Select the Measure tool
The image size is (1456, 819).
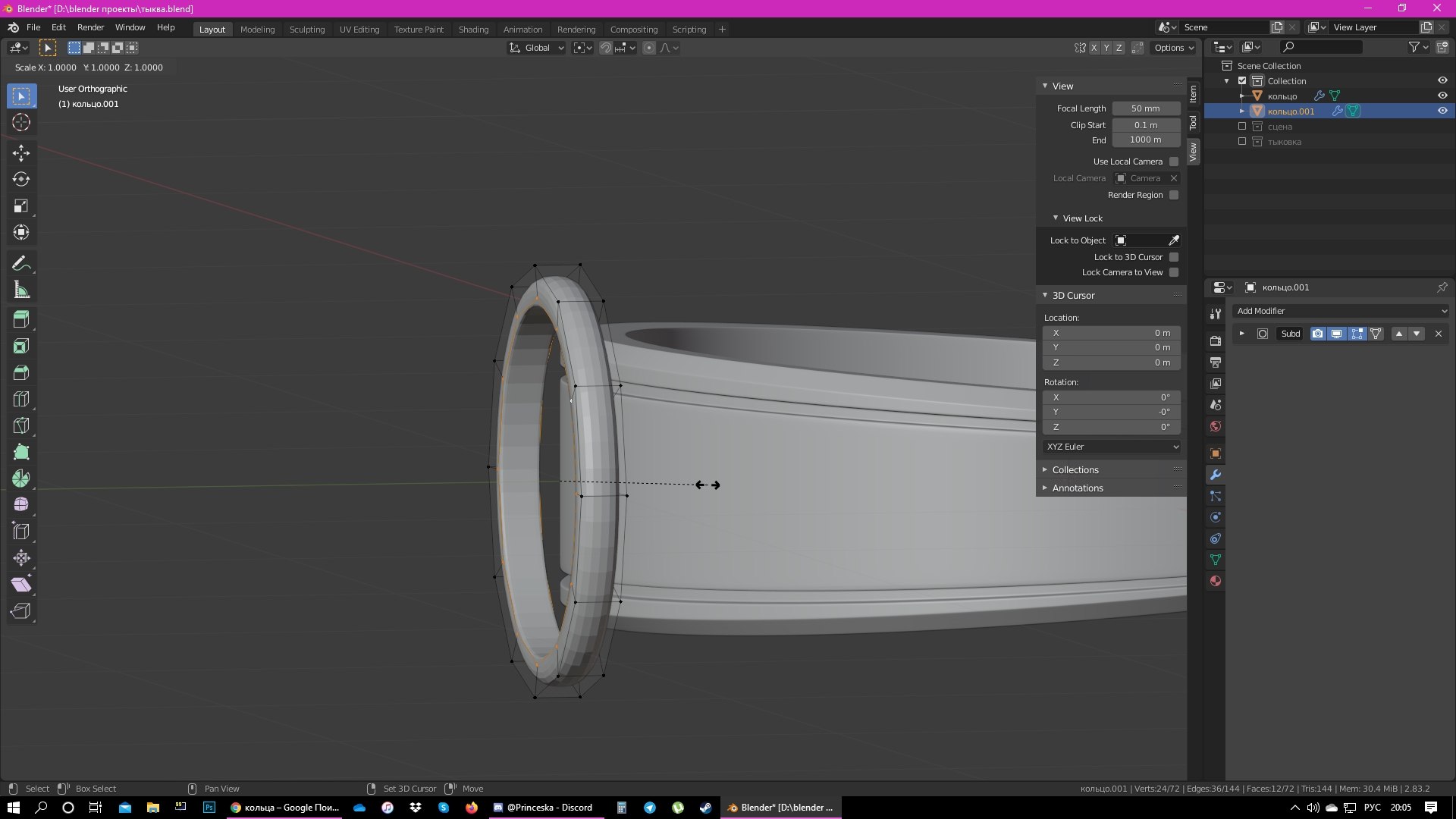coord(21,290)
